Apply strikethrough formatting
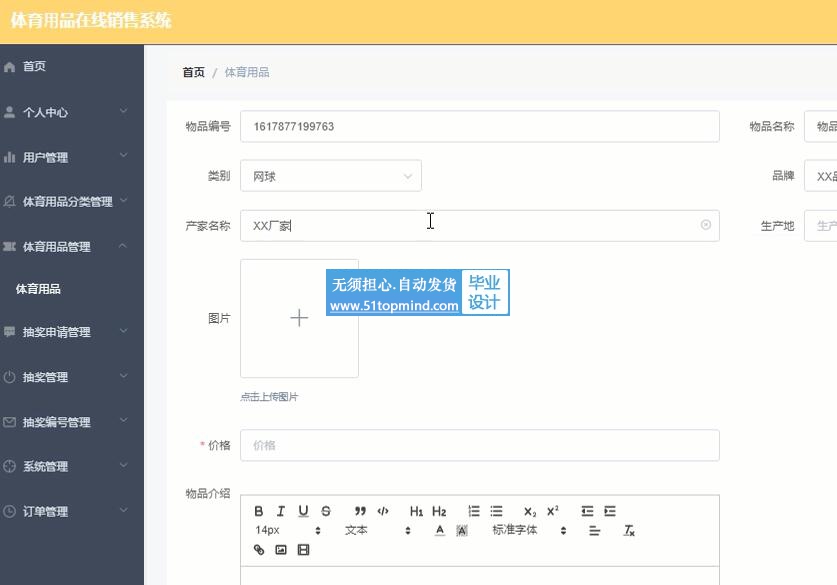Screen dimensions: 837x585 click(x=326, y=511)
